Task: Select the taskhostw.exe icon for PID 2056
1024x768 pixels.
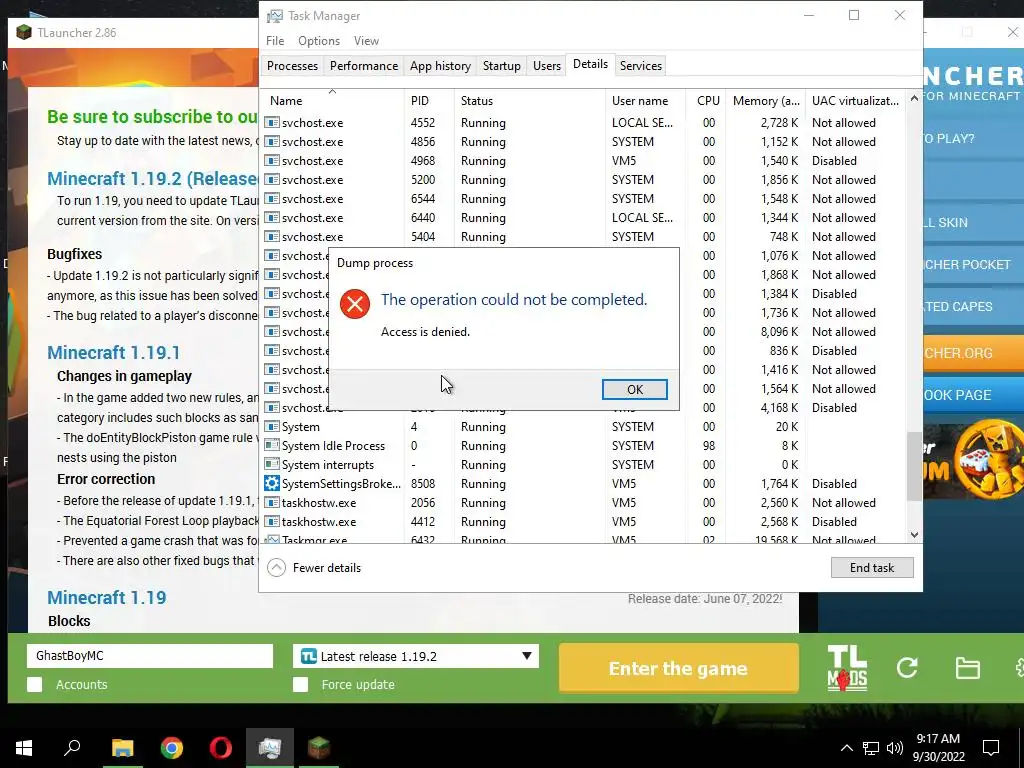Action: tap(272, 502)
